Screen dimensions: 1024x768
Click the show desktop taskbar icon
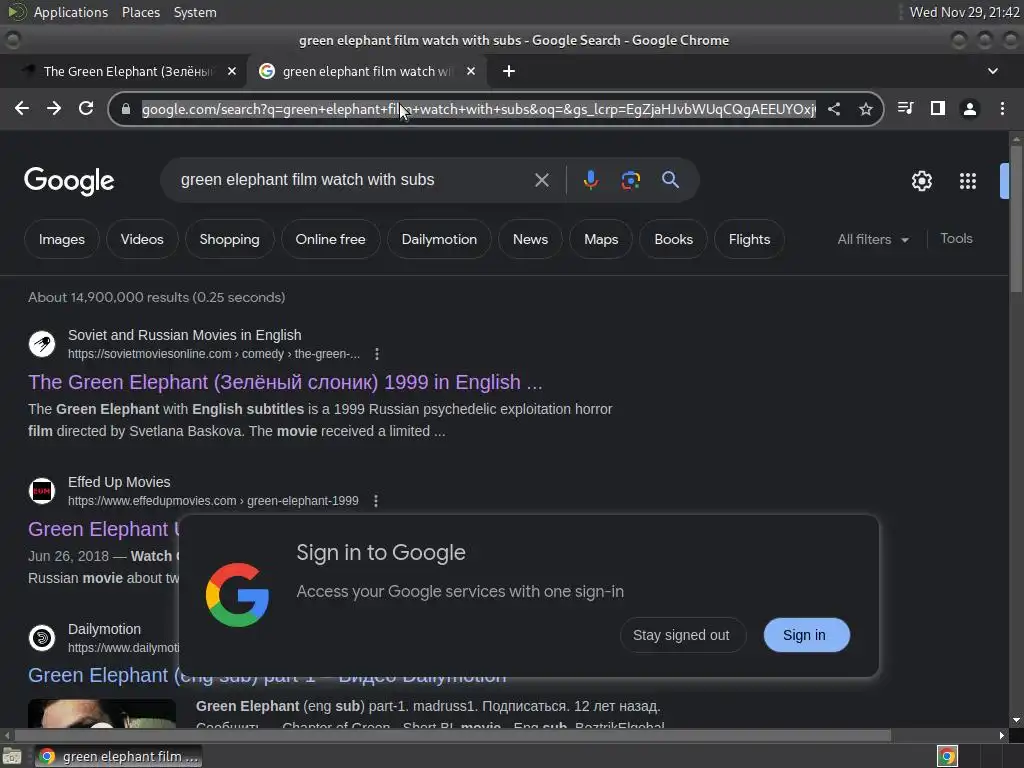pyautogui.click(x=12, y=756)
